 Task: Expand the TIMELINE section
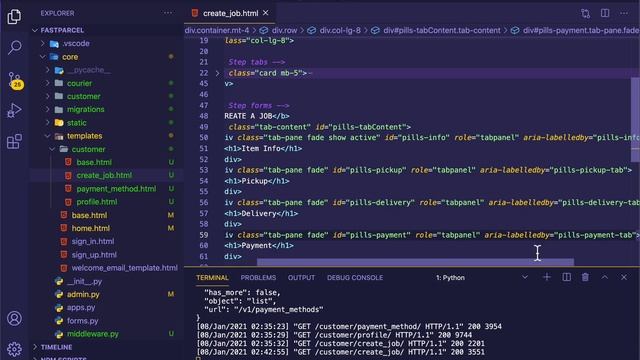(x=56, y=347)
